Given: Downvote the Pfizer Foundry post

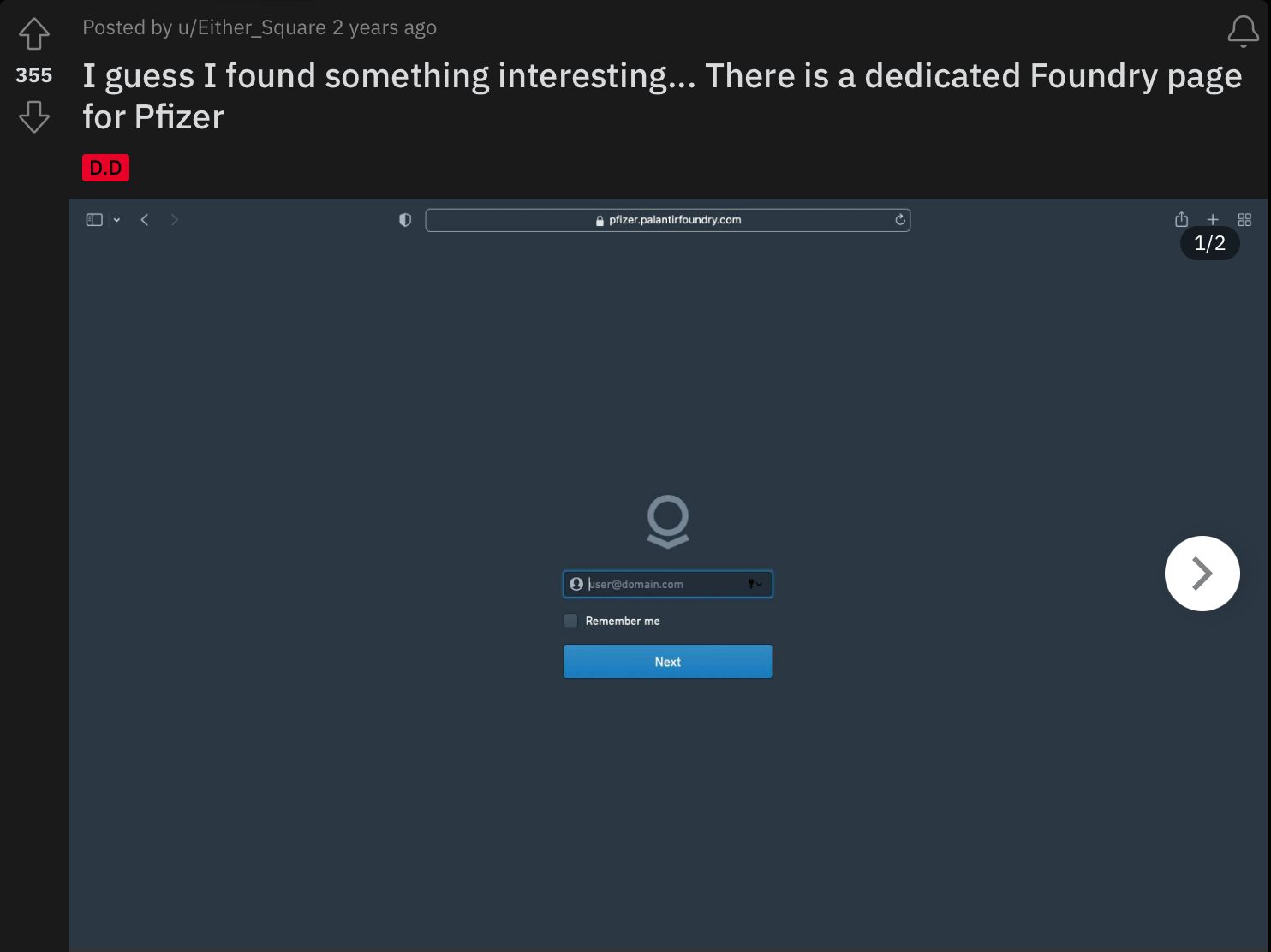Looking at the screenshot, I should click(34, 116).
